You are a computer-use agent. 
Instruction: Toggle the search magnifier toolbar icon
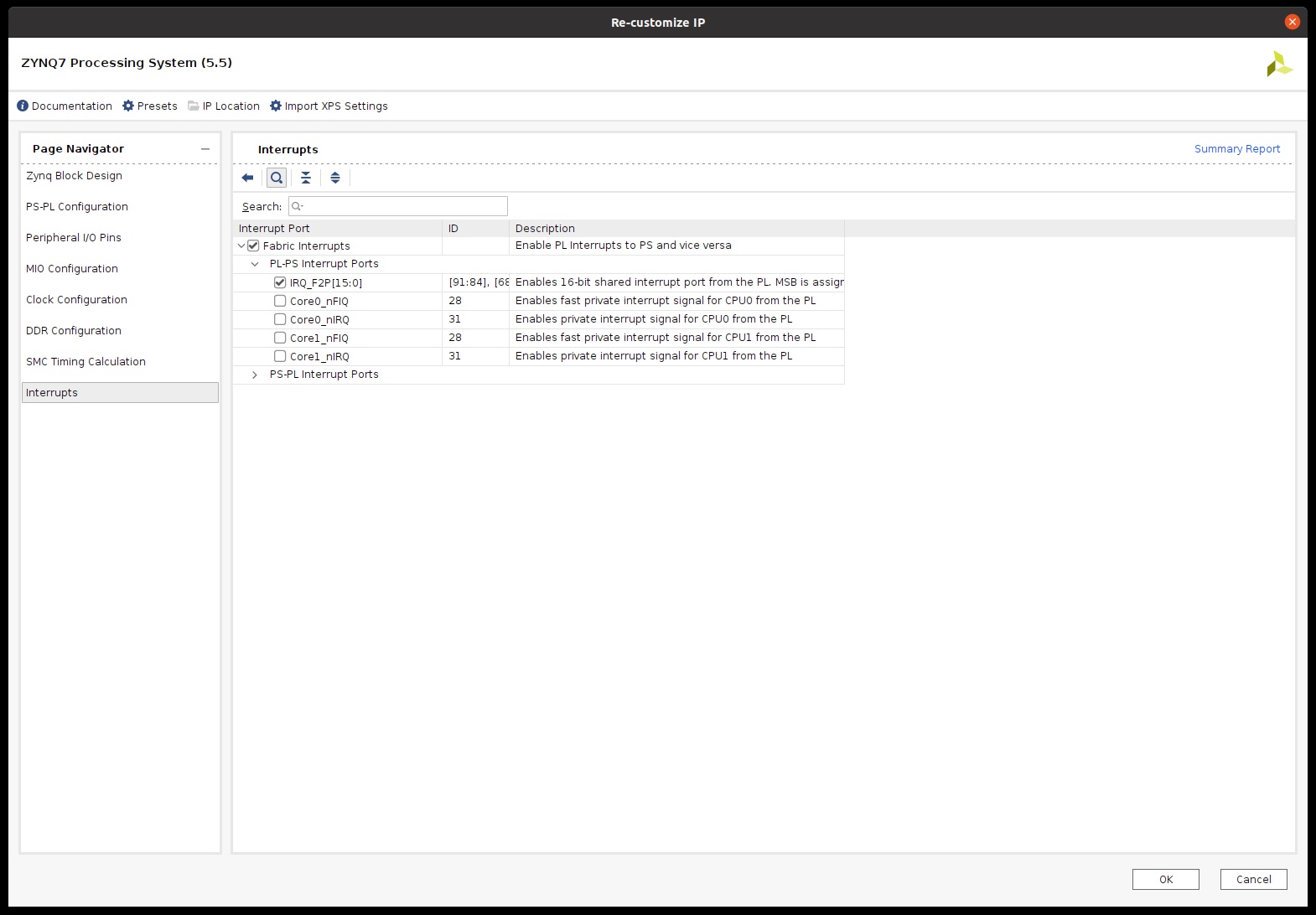point(277,178)
